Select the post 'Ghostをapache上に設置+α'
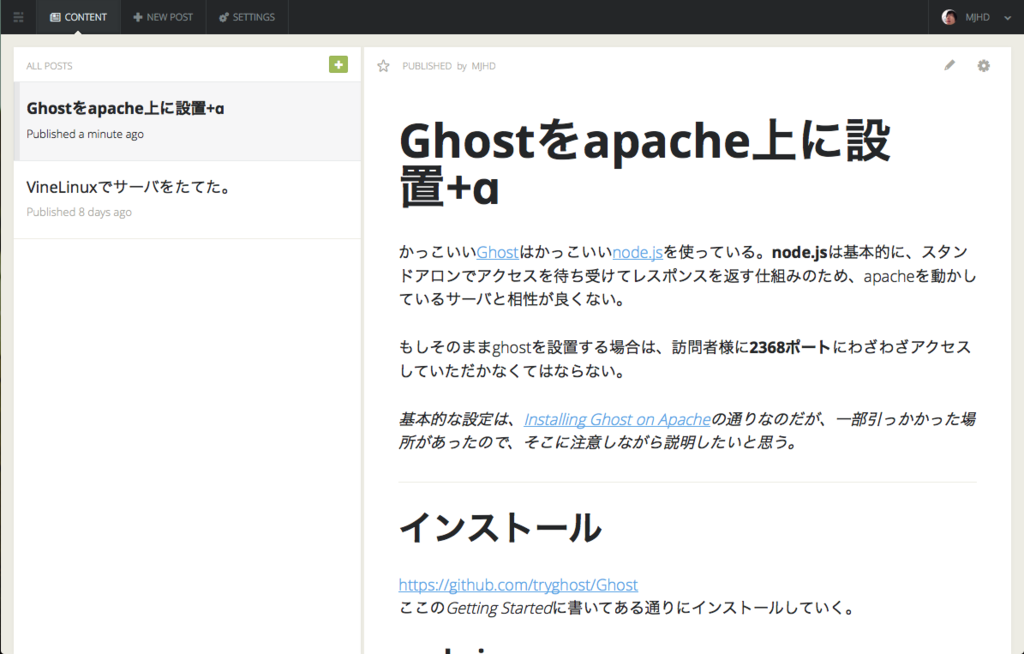The height and width of the screenshot is (654, 1024). [x=187, y=121]
